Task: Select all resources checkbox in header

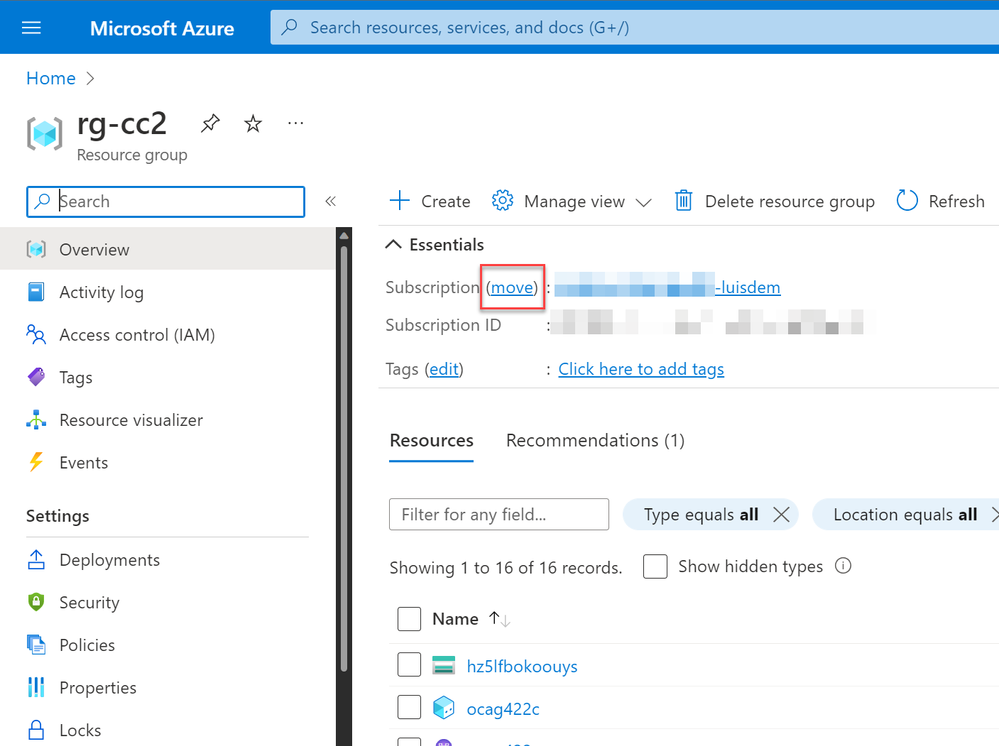Action: pyautogui.click(x=409, y=619)
